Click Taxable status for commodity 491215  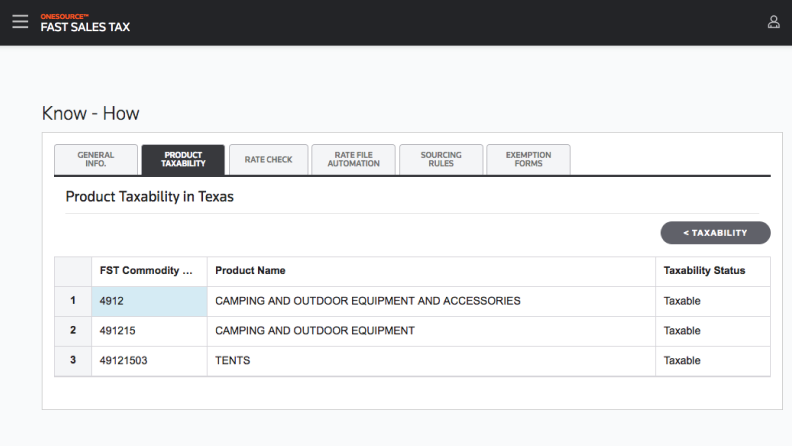point(712,331)
